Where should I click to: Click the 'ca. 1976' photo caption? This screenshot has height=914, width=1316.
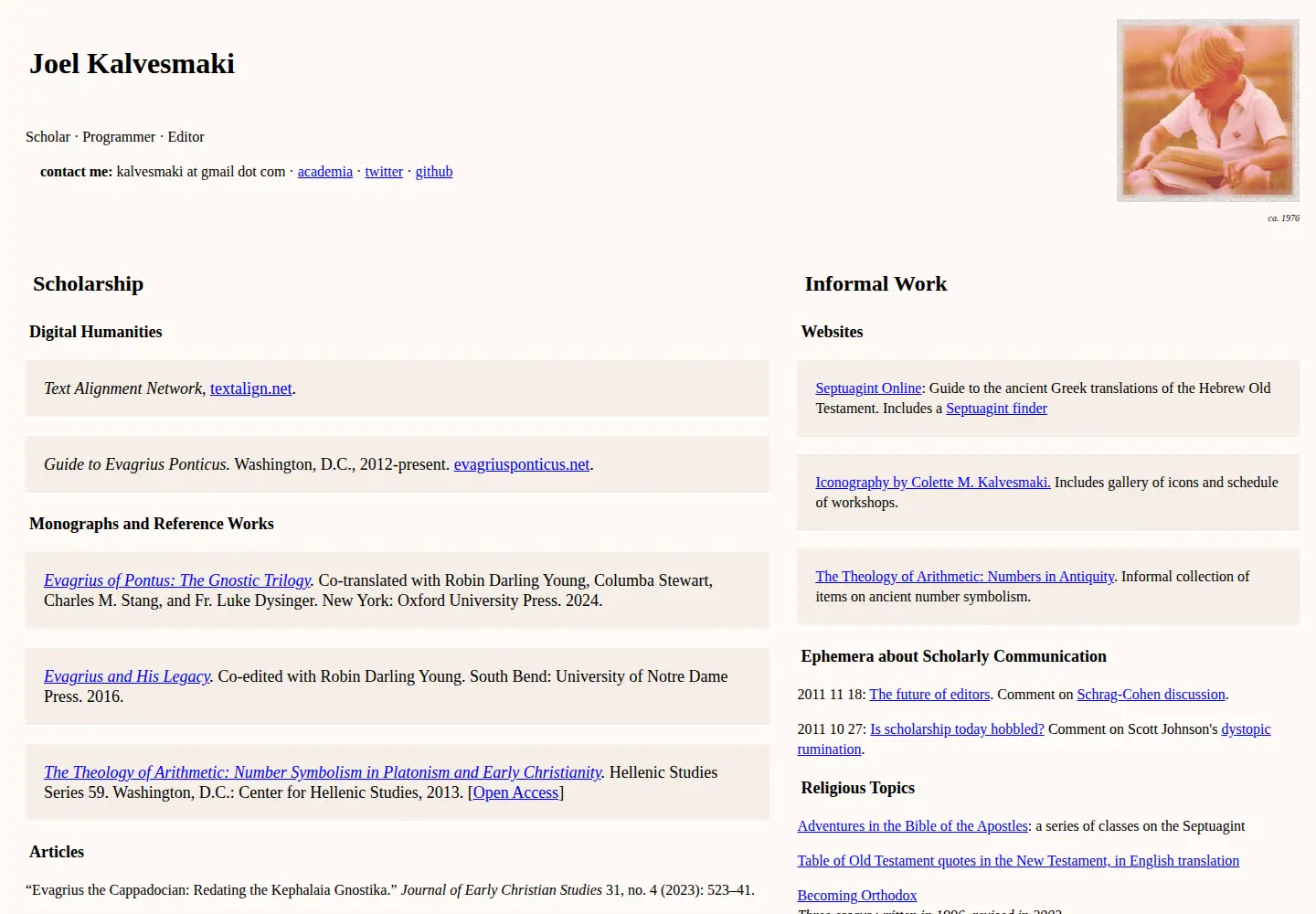click(1283, 218)
